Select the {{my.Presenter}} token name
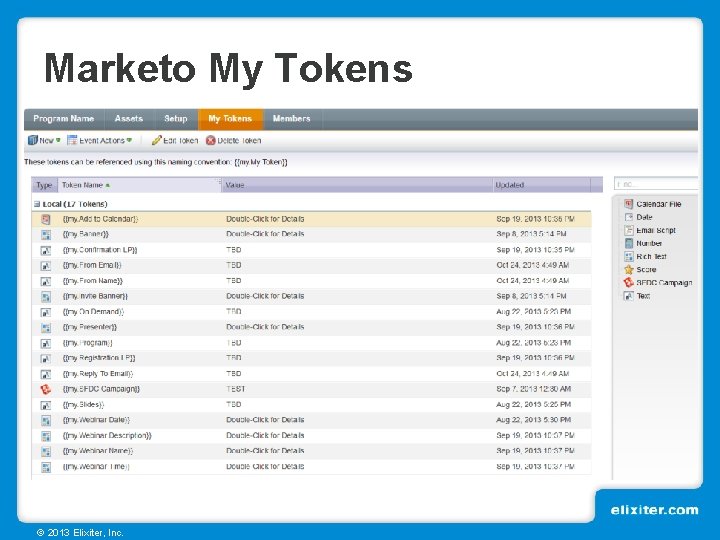This screenshot has width=720, height=540. 90,327
